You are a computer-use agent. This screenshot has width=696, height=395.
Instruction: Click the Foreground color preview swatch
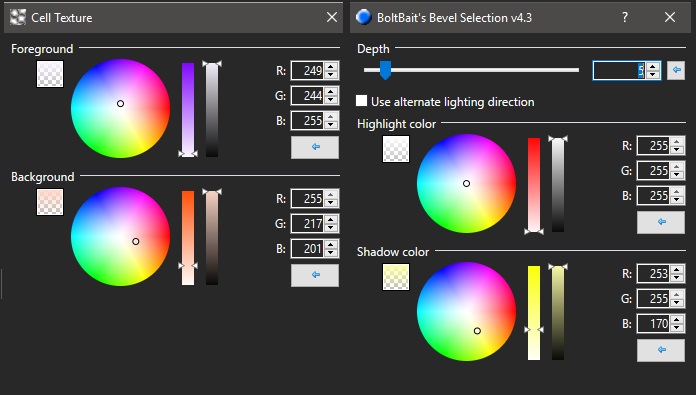(x=50, y=74)
